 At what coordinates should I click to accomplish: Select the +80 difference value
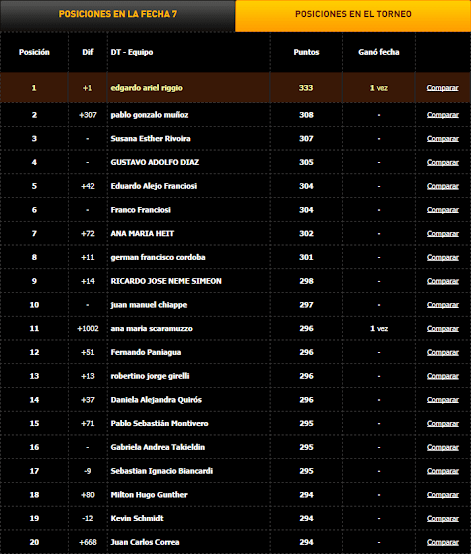point(88,495)
